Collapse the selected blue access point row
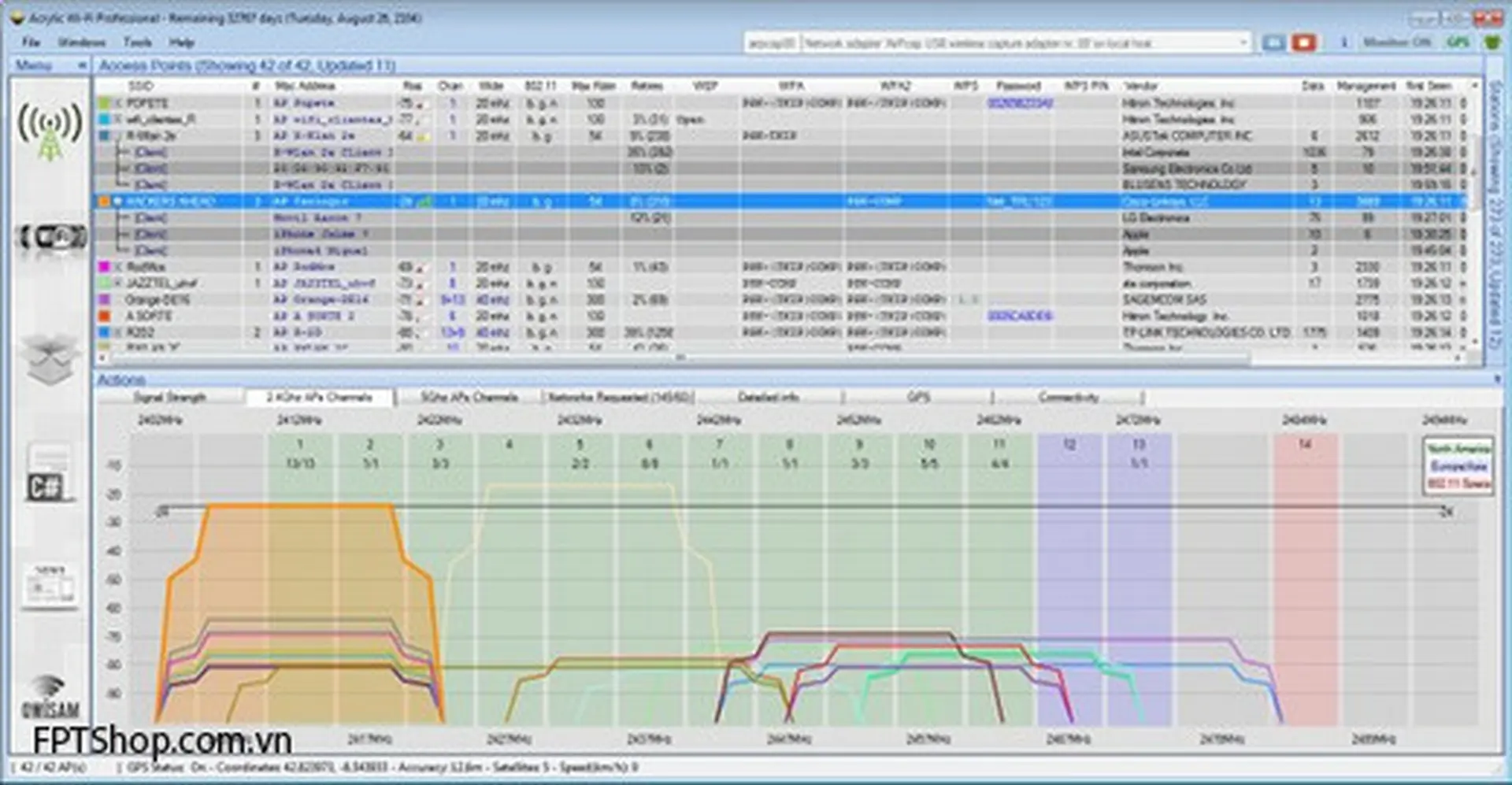Screen dimensions: 1512x785 [x=119, y=202]
